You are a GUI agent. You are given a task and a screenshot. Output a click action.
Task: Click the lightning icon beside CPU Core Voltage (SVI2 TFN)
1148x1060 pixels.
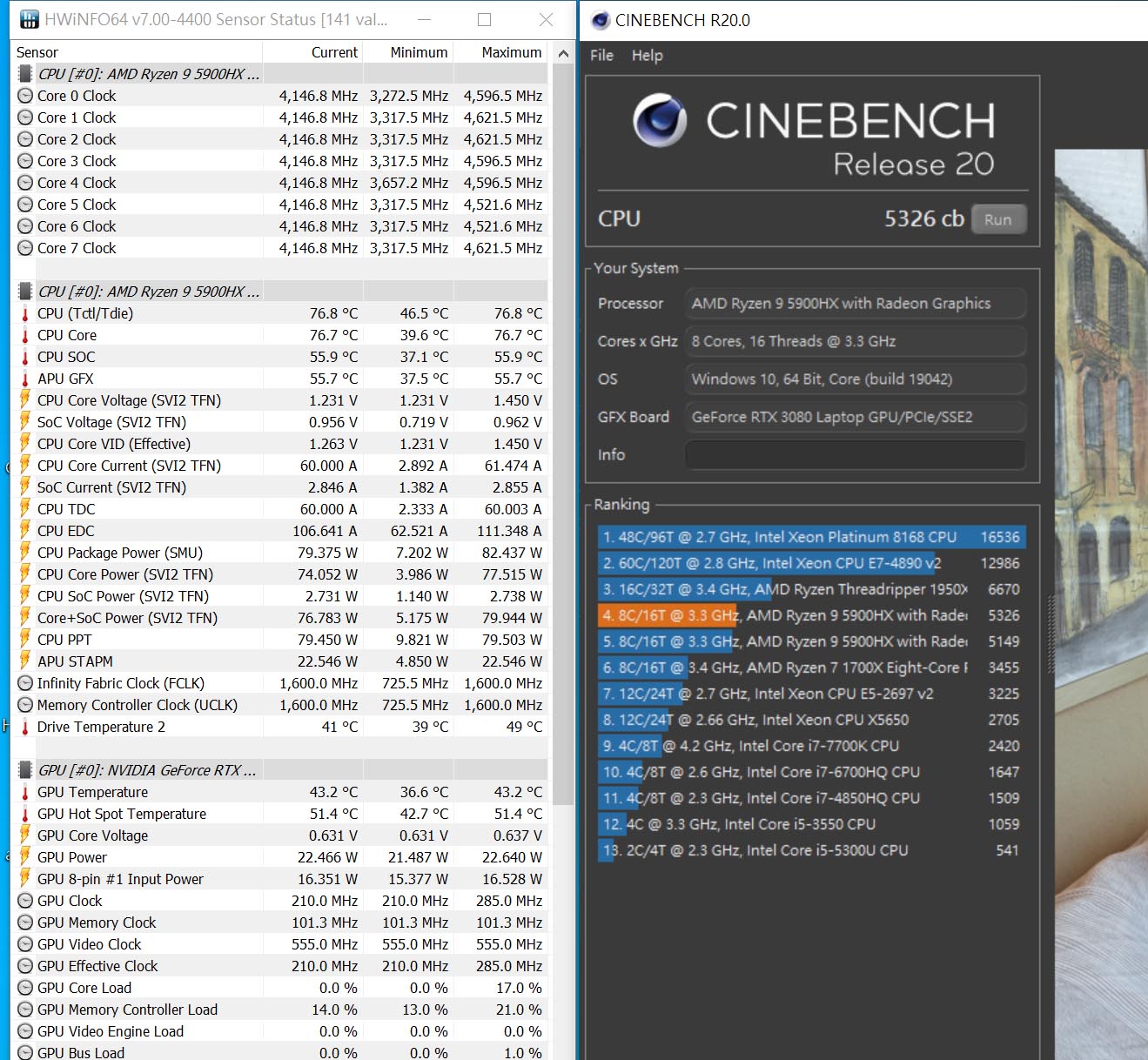(x=25, y=400)
